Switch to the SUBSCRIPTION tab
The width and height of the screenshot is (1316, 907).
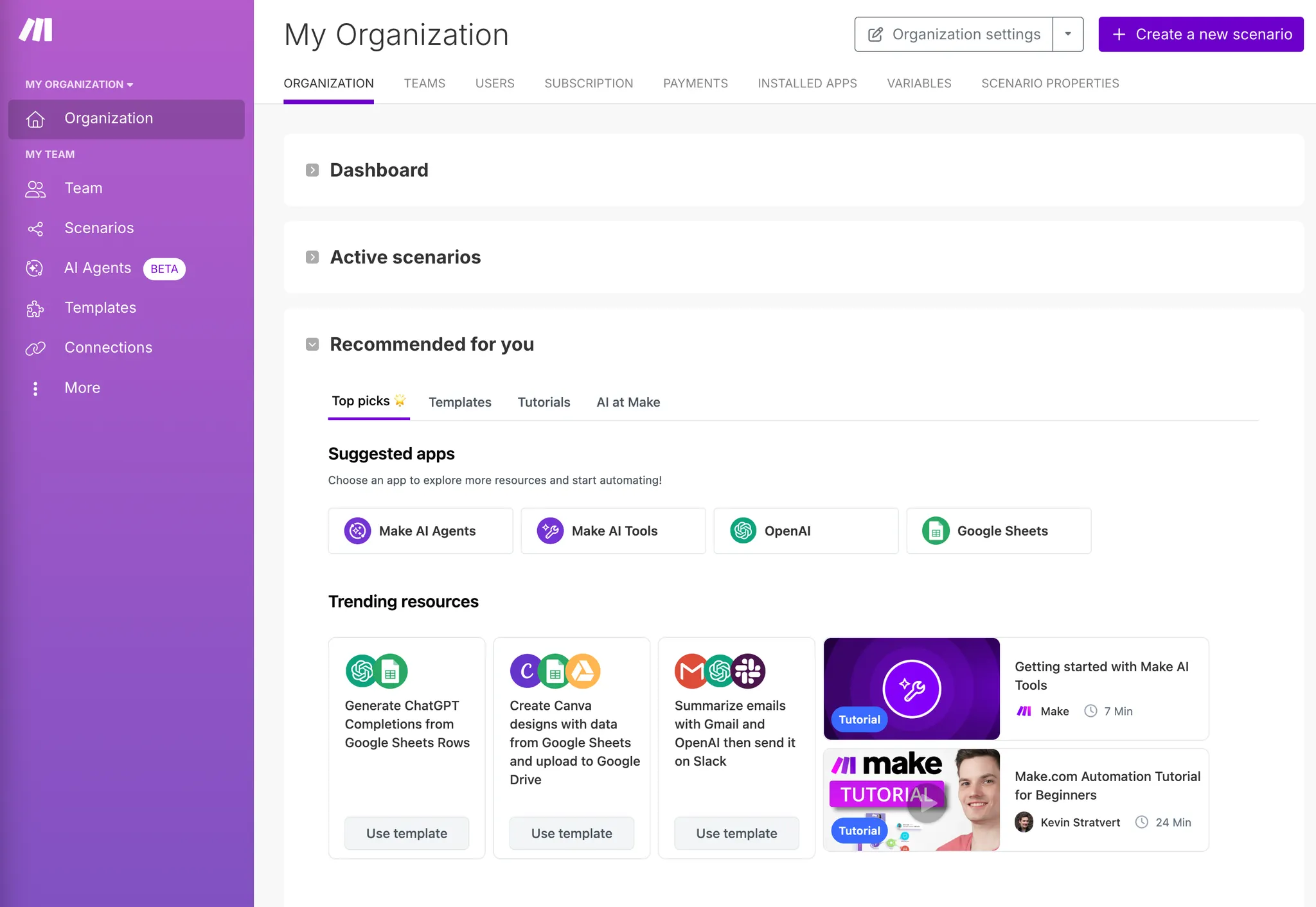point(588,84)
